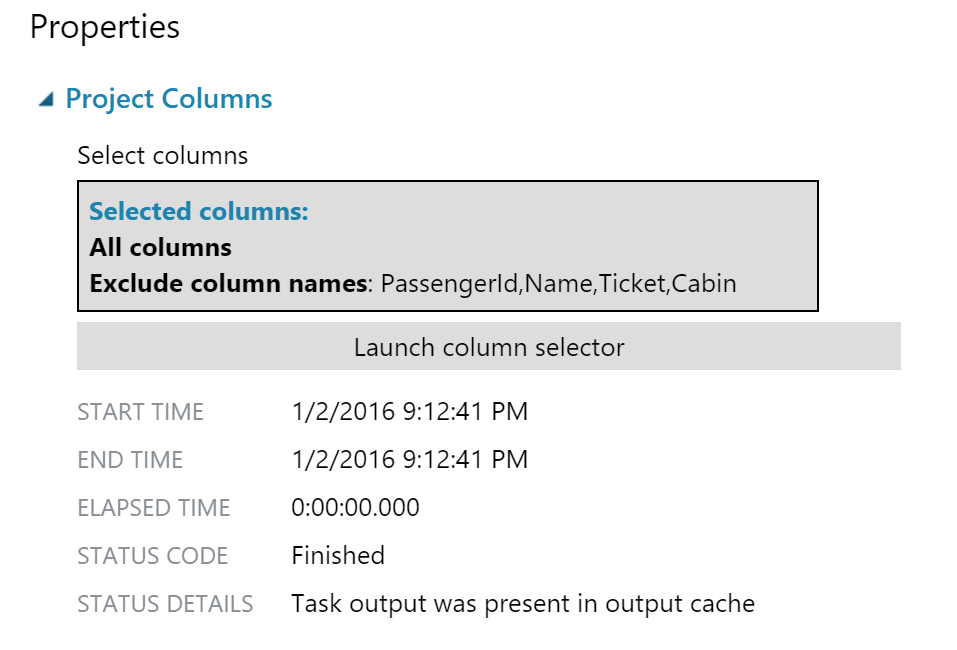
Task: Click the Selected columns summary box
Action: (x=447, y=246)
